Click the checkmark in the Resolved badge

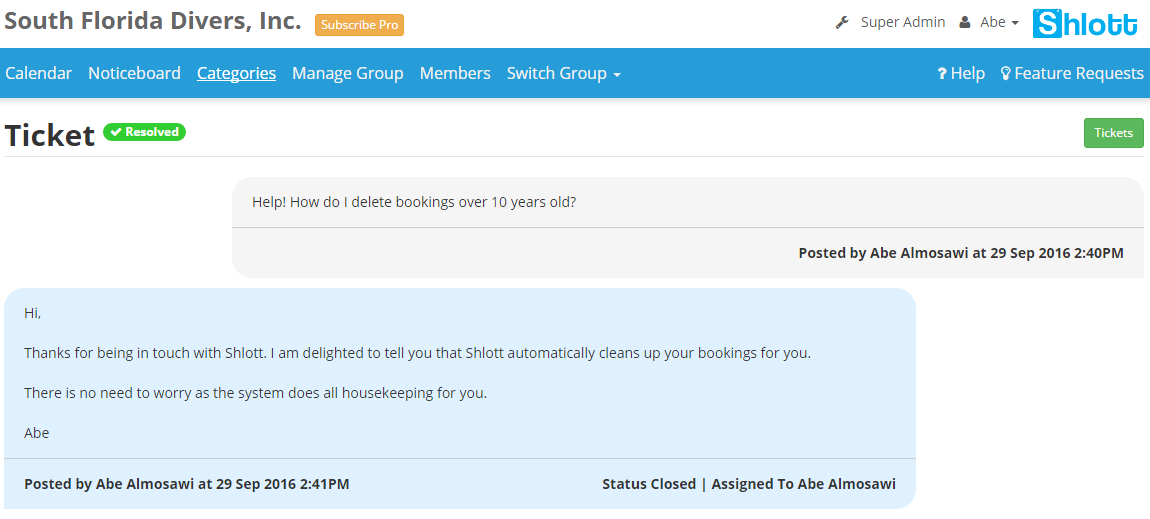tap(116, 132)
